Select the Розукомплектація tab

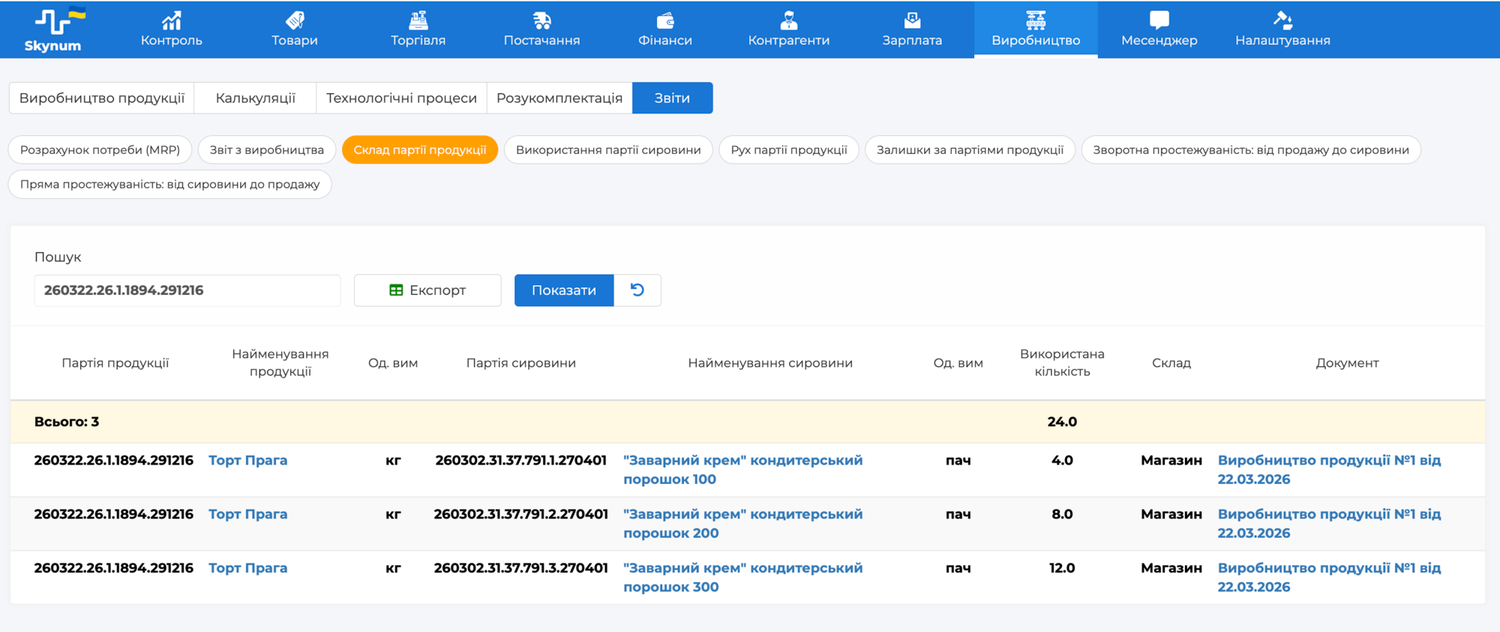[x=559, y=98]
